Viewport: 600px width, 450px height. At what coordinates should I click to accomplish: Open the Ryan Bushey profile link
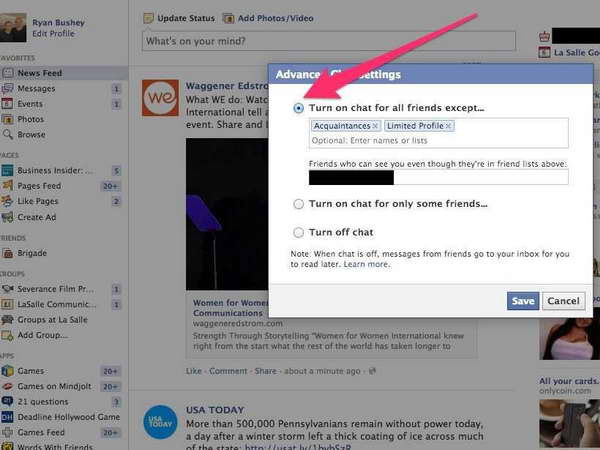point(59,23)
